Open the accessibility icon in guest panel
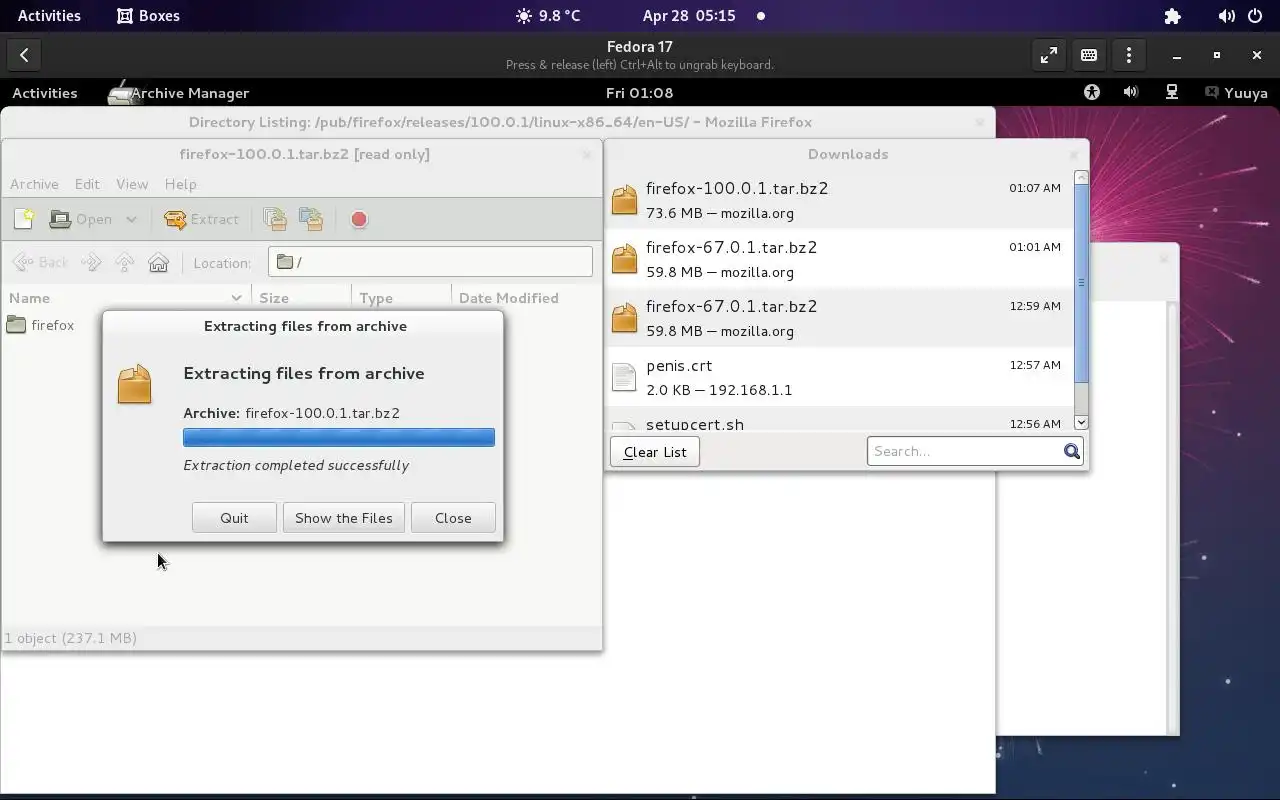Screen dimensions: 1280x800 [1092, 92]
